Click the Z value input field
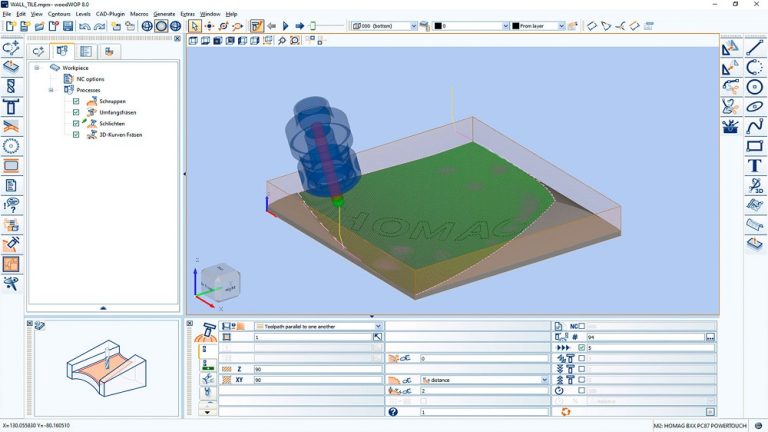 318,369
